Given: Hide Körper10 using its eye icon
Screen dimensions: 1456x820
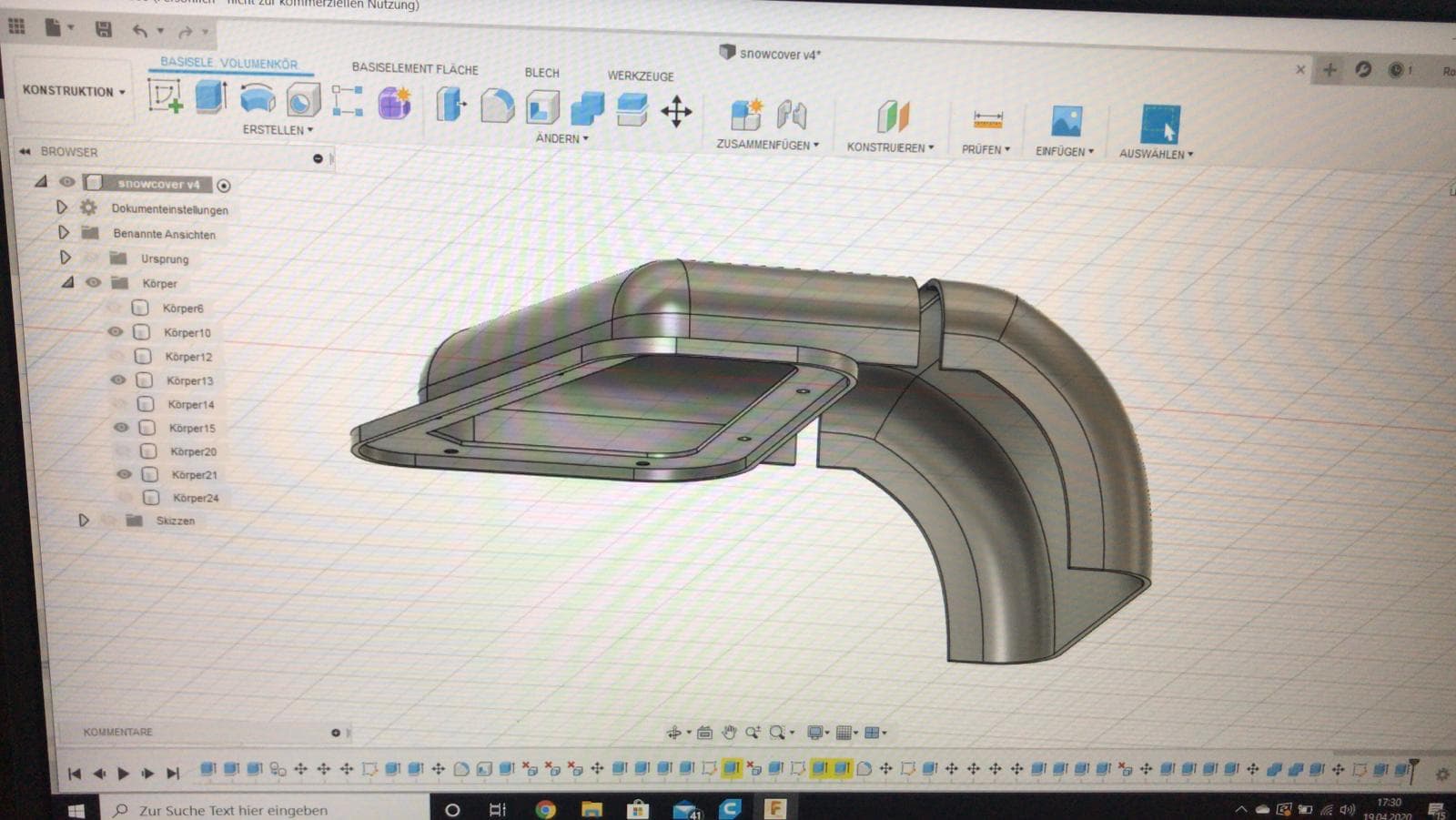Looking at the screenshot, I should coord(116,332).
